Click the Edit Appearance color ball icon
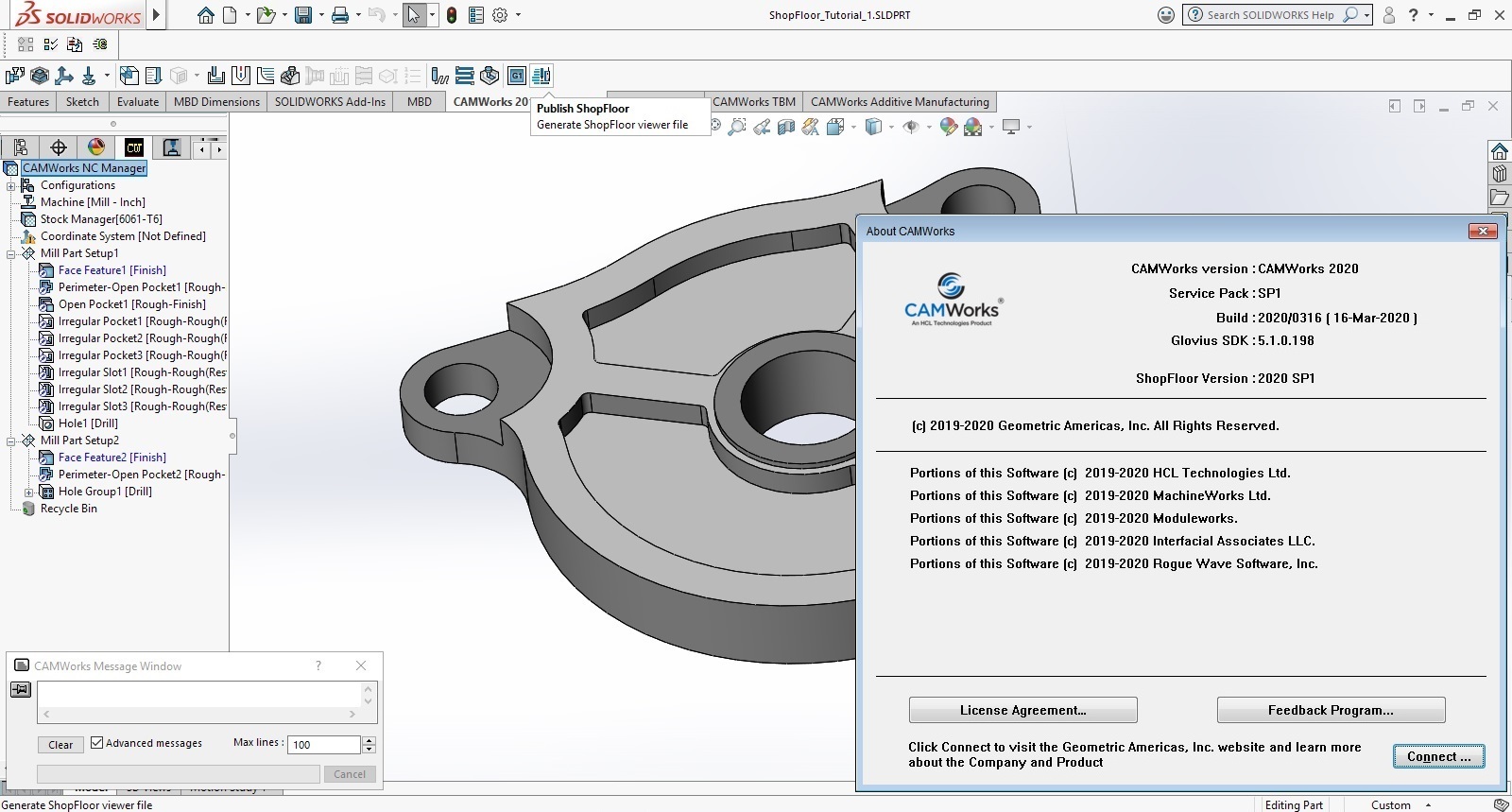This screenshot has height=812, width=1512. point(949,127)
